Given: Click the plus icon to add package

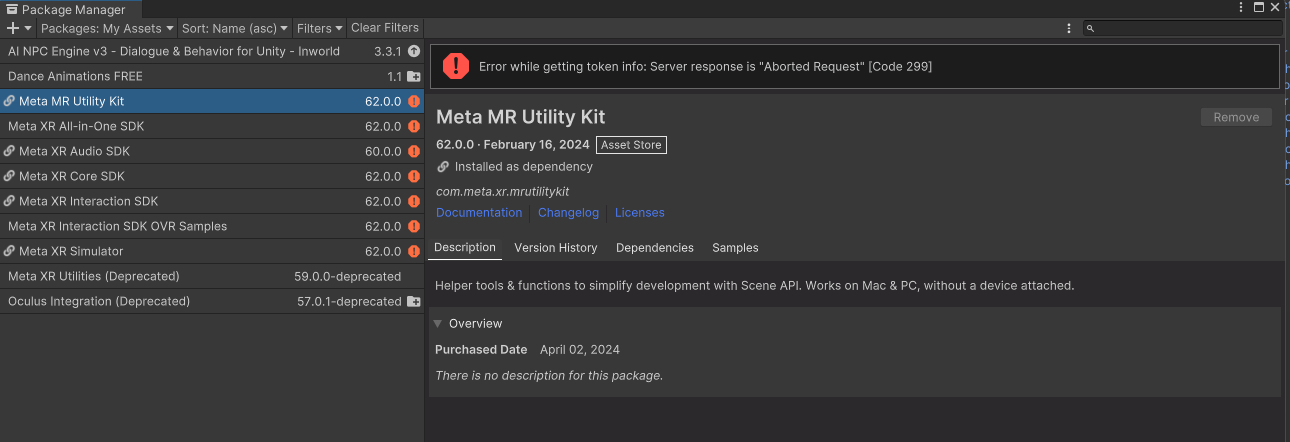Looking at the screenshot, I should (13, 28).
